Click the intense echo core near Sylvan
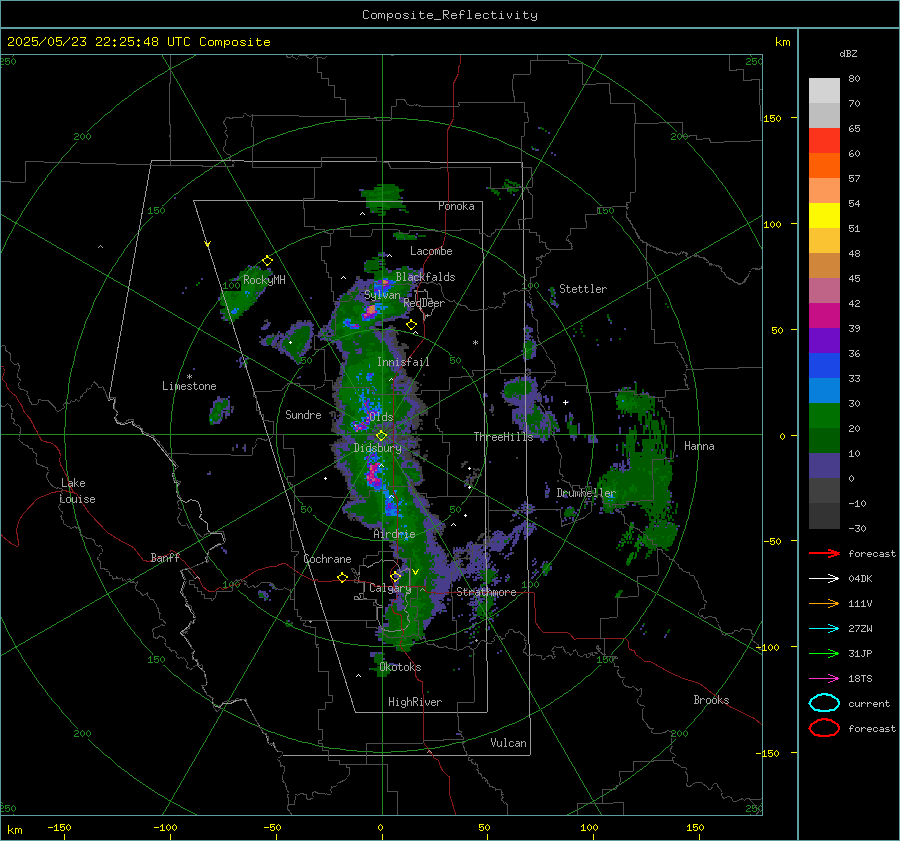Image resolution: width=900 pixels, height=841 pixels. click(x=370, y=311)
